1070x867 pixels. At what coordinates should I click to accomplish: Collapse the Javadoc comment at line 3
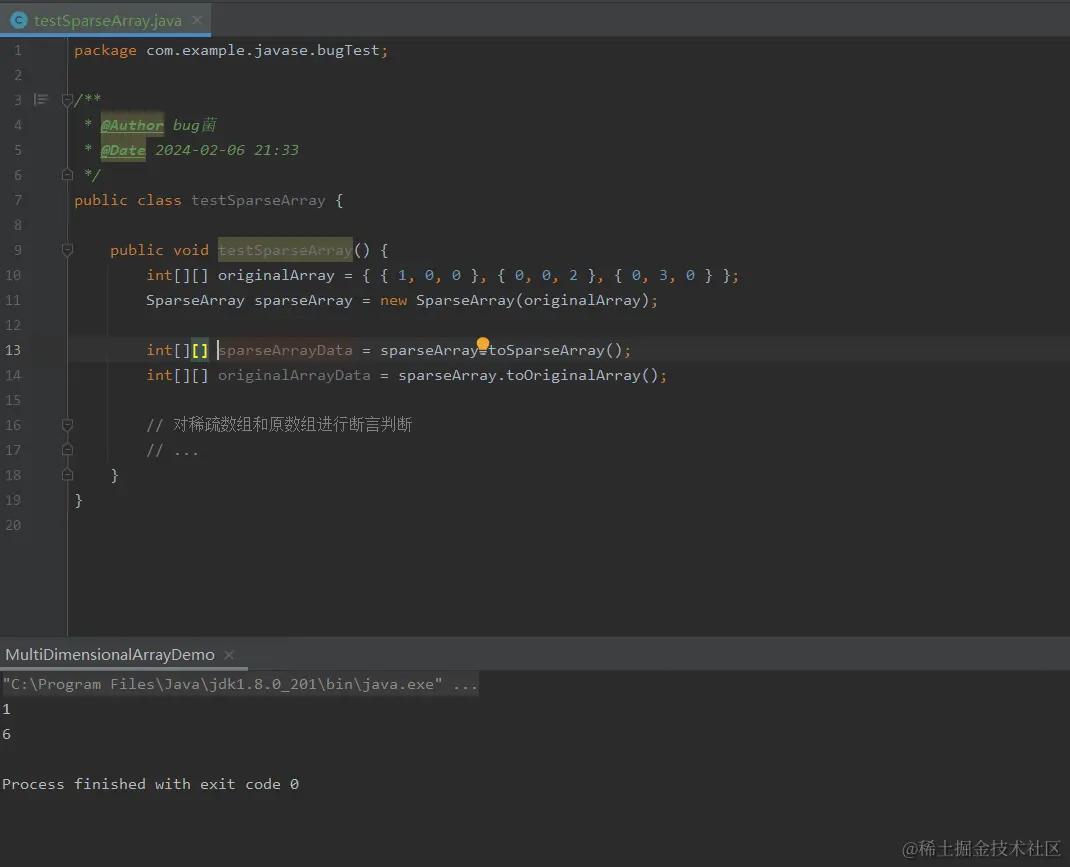click(67, 100)
